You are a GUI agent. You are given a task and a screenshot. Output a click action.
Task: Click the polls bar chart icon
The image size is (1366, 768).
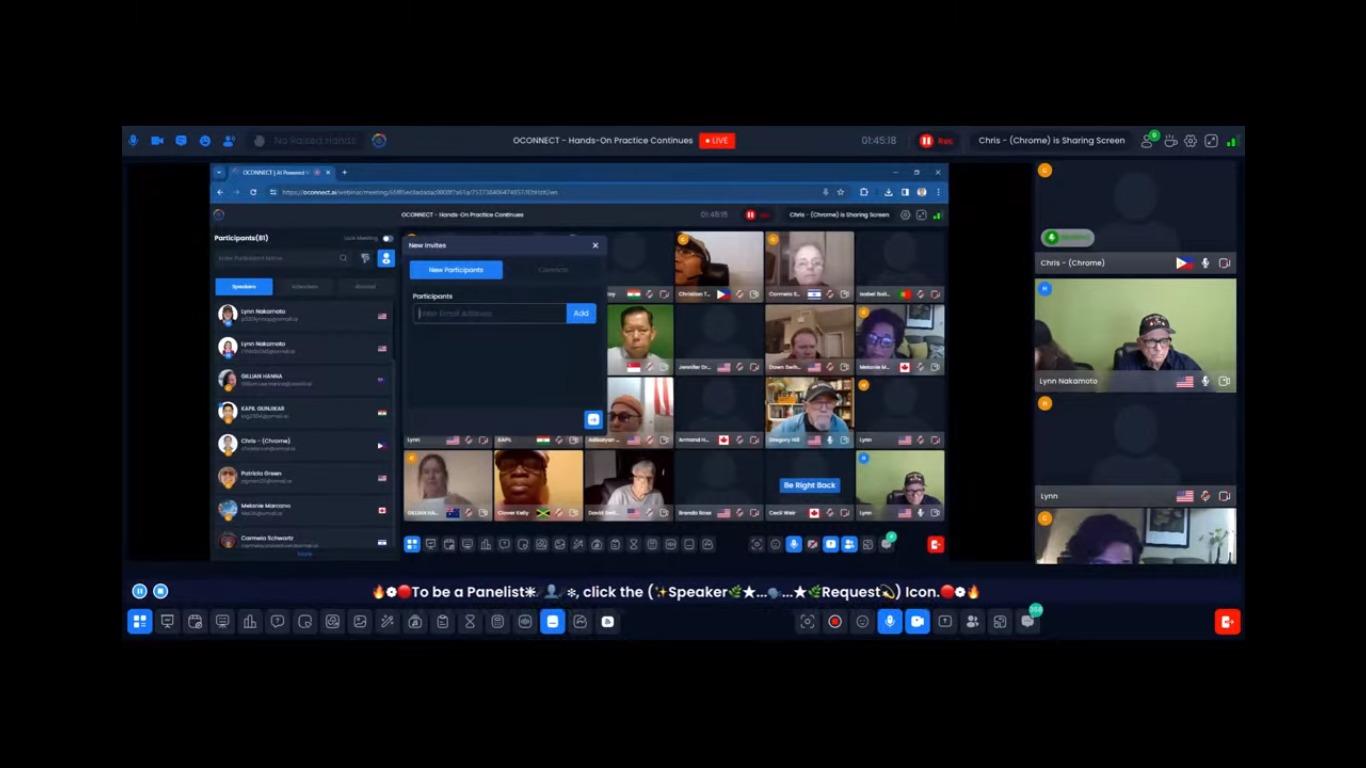click(x=250, y=622)
